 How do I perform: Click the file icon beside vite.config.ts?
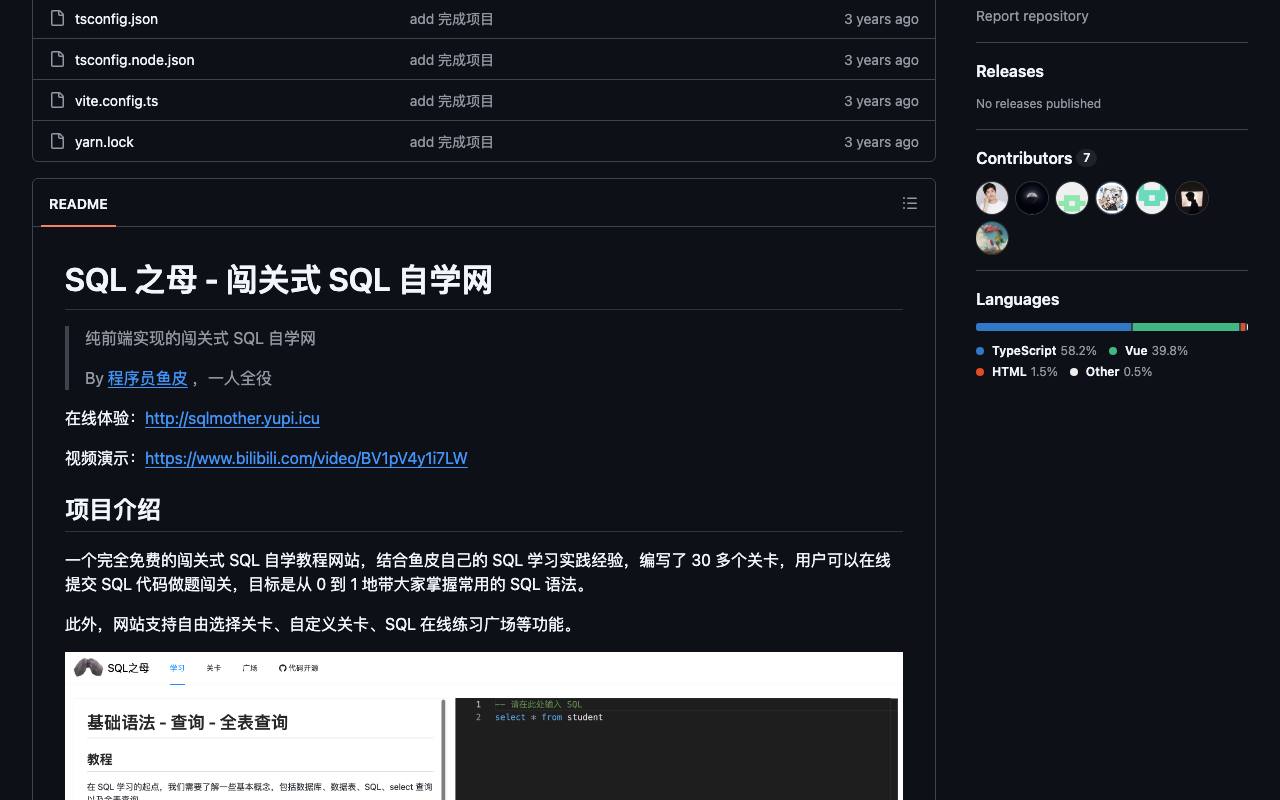[57, 100]
